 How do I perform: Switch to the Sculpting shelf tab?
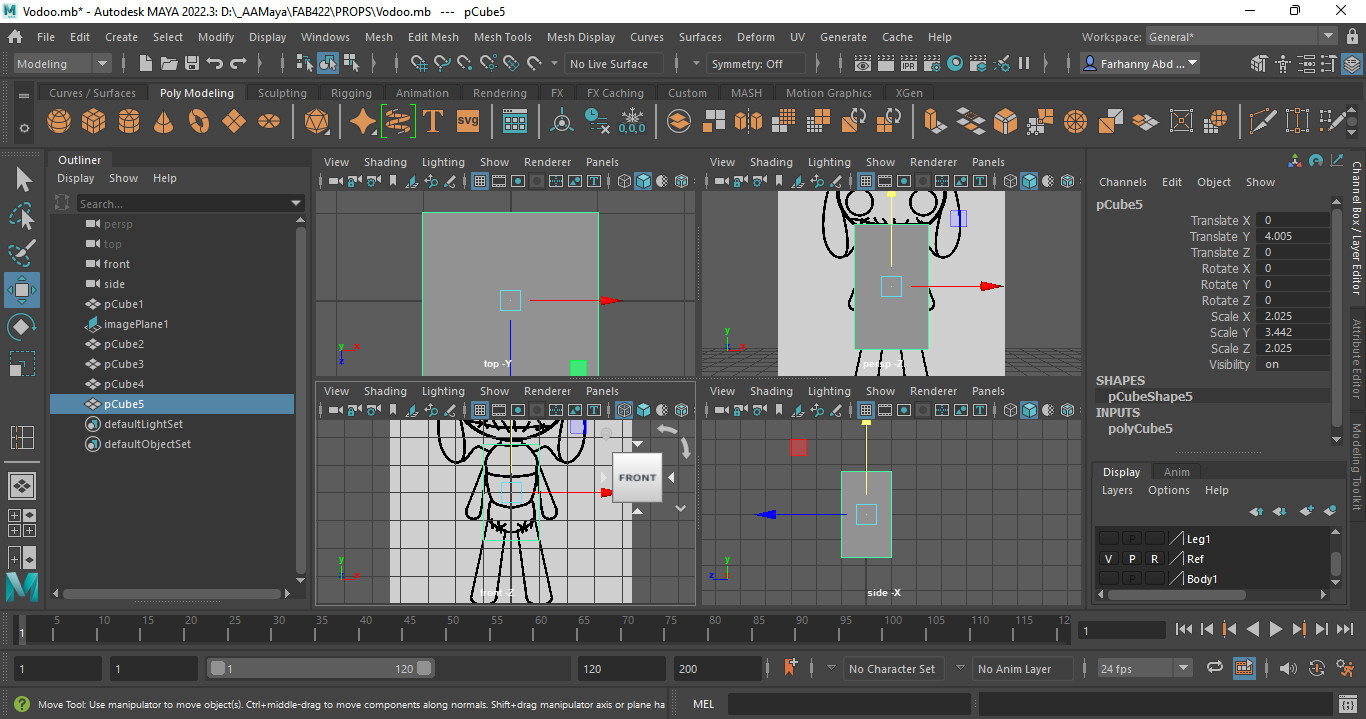coord(282,93)
